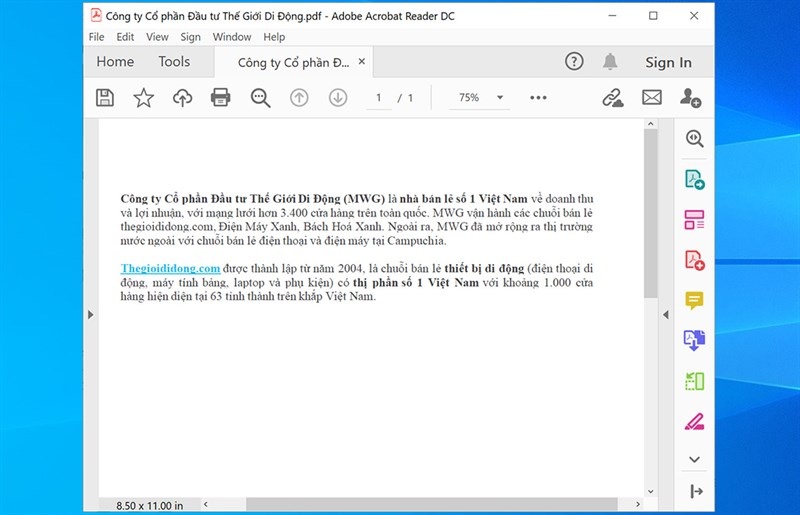Send file by email envelope icon
800x515 pixels.
coord(652,97)
